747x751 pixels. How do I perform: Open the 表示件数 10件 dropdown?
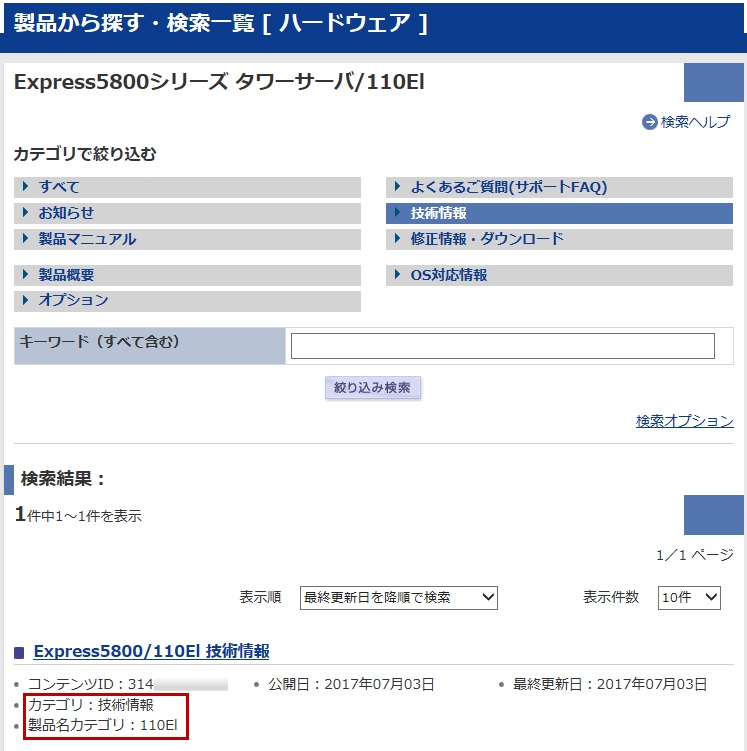point(689,598)
